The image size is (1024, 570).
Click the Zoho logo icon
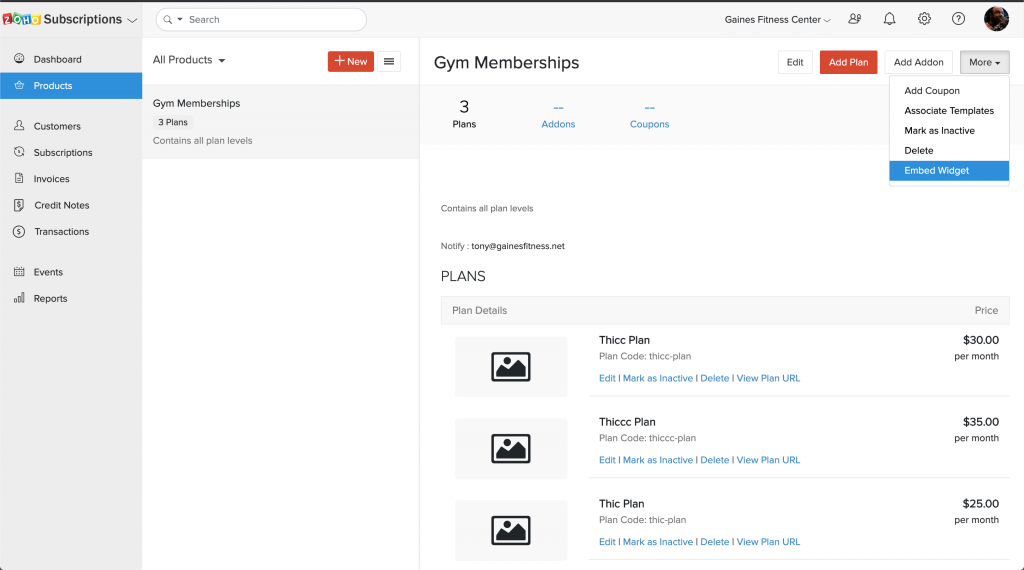pos(22,19)
